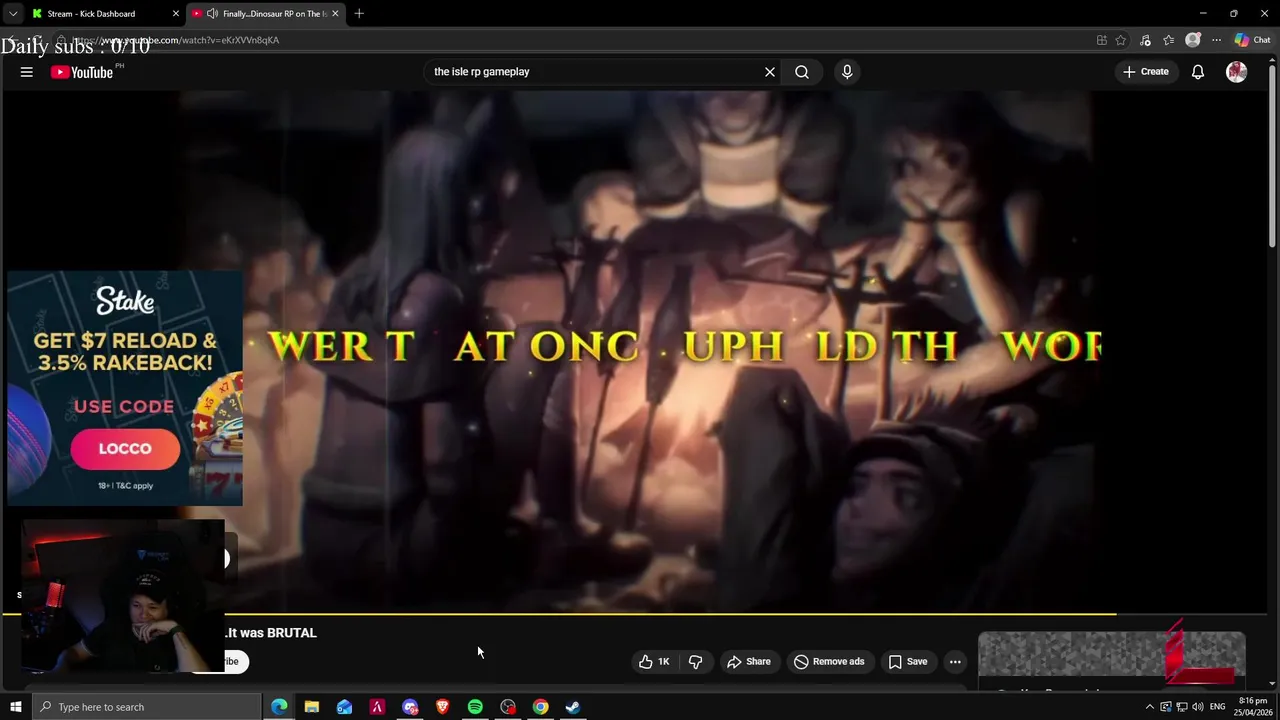Open the Windows Start menu
The height and width of the screenshot is (720, 1280).
click(15, 707)
